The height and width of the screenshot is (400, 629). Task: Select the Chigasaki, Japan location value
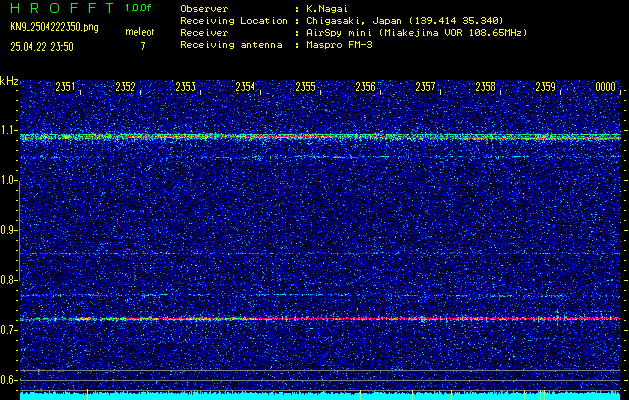click(405, 21)
